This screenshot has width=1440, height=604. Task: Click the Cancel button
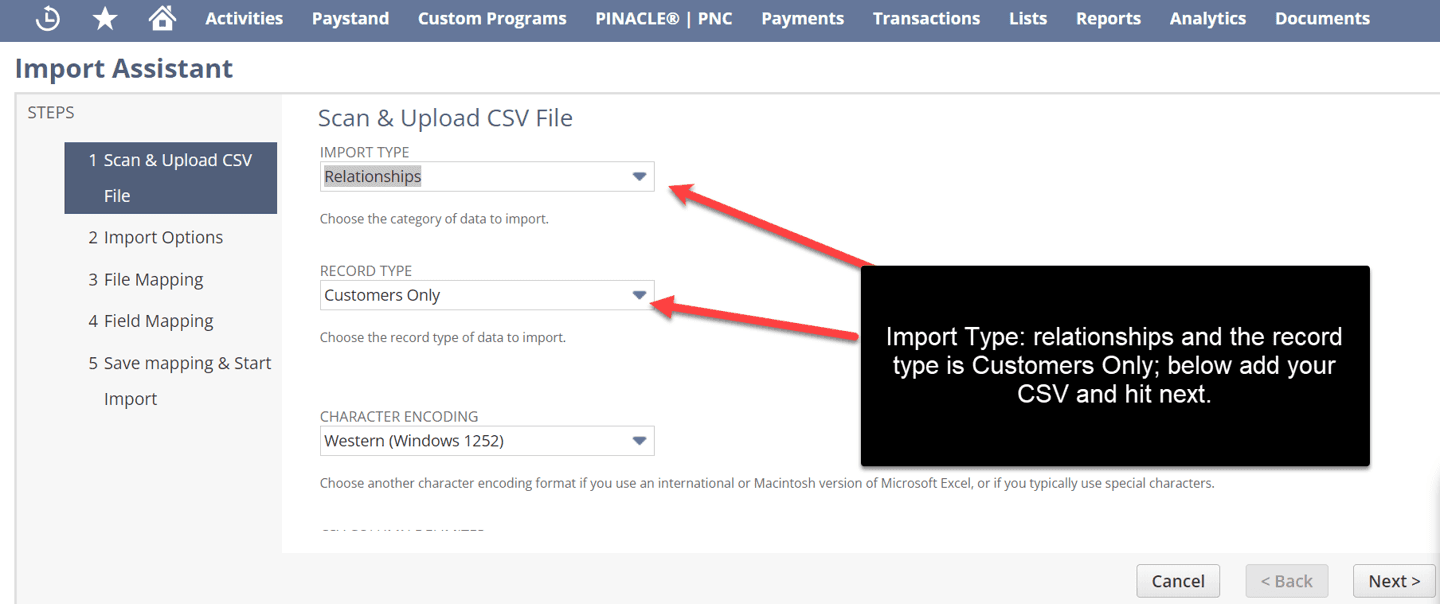pos(1178,581)
